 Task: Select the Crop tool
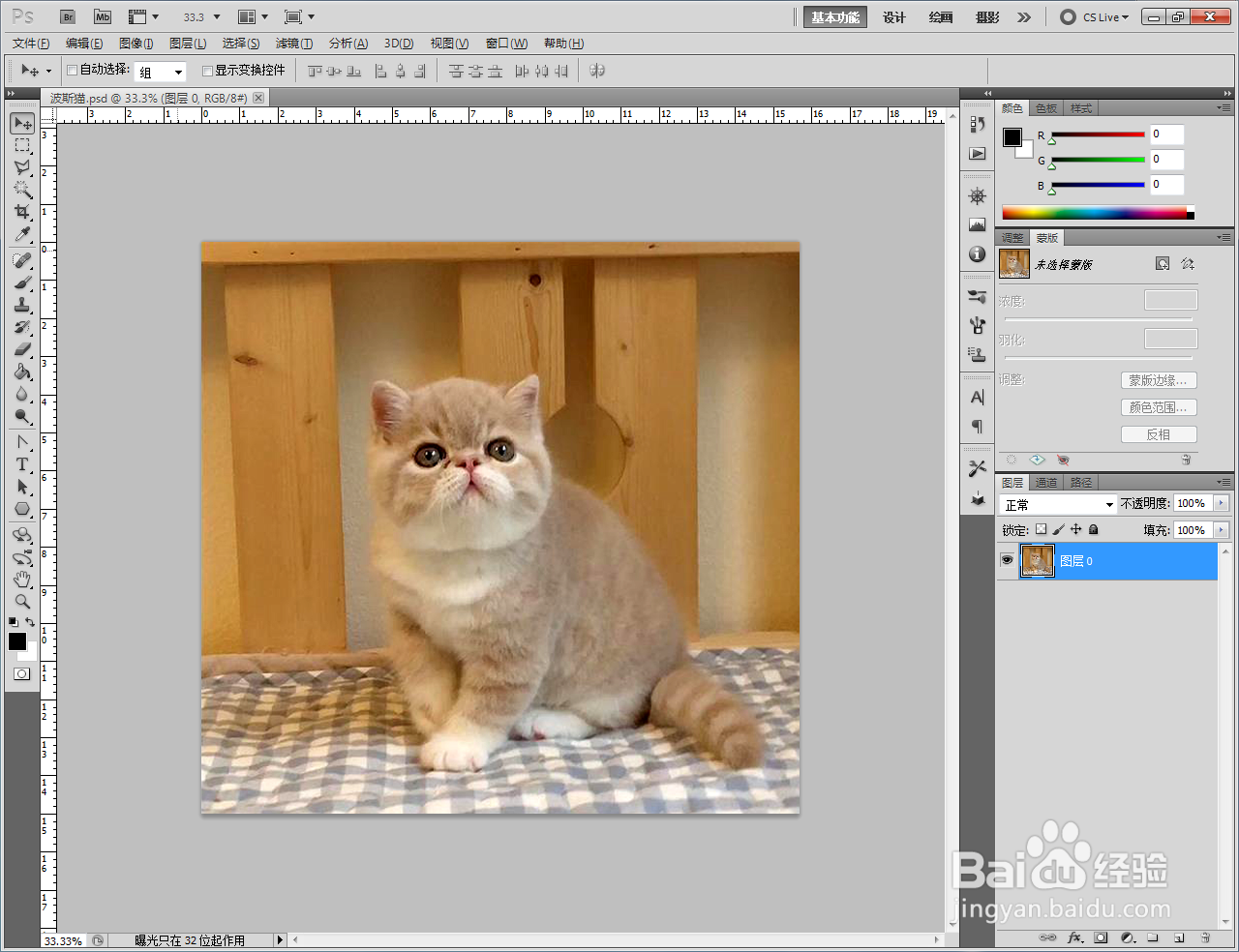pyautogui.click(x=22, y=213)
